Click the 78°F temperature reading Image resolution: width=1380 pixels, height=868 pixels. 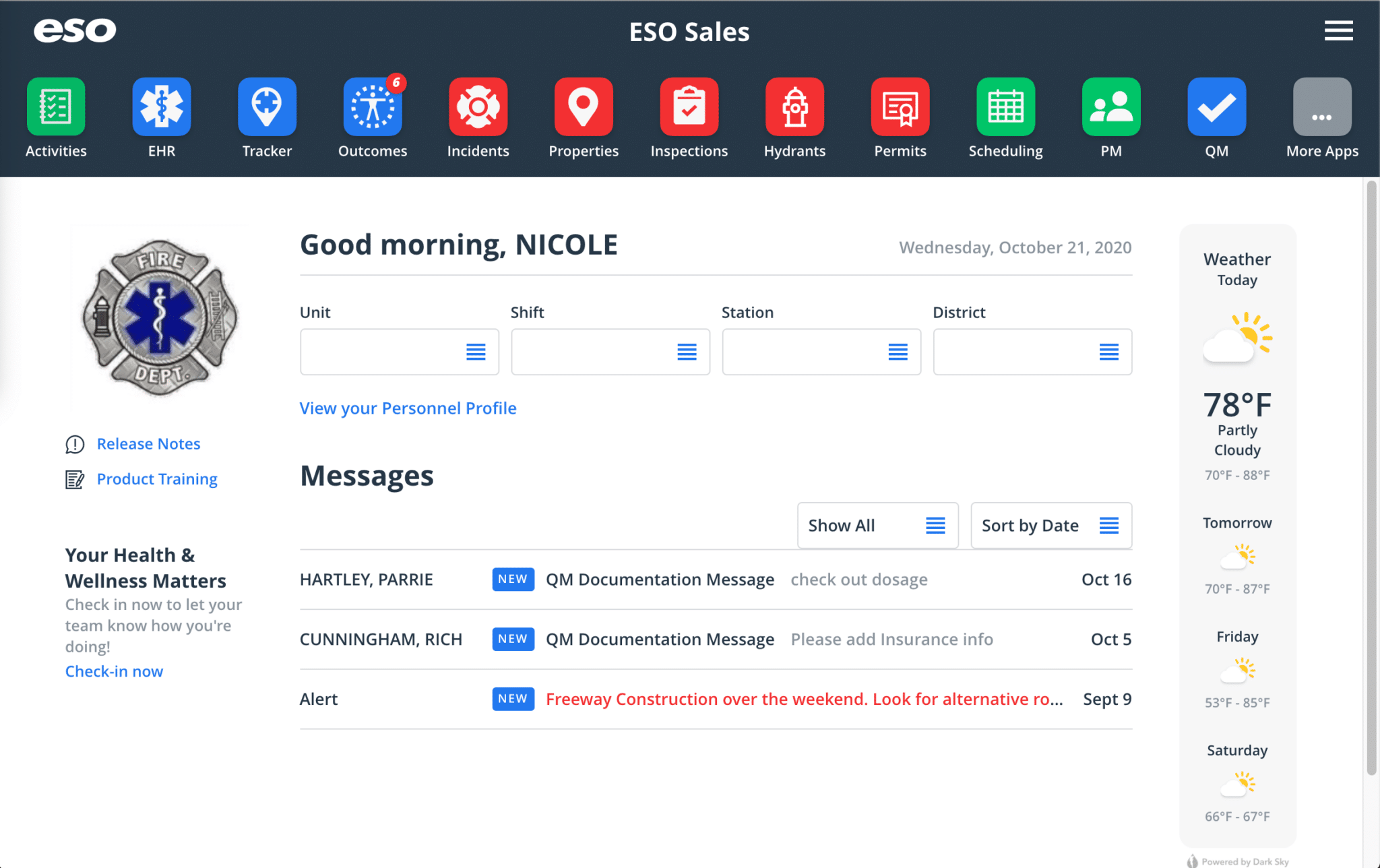1237,405
